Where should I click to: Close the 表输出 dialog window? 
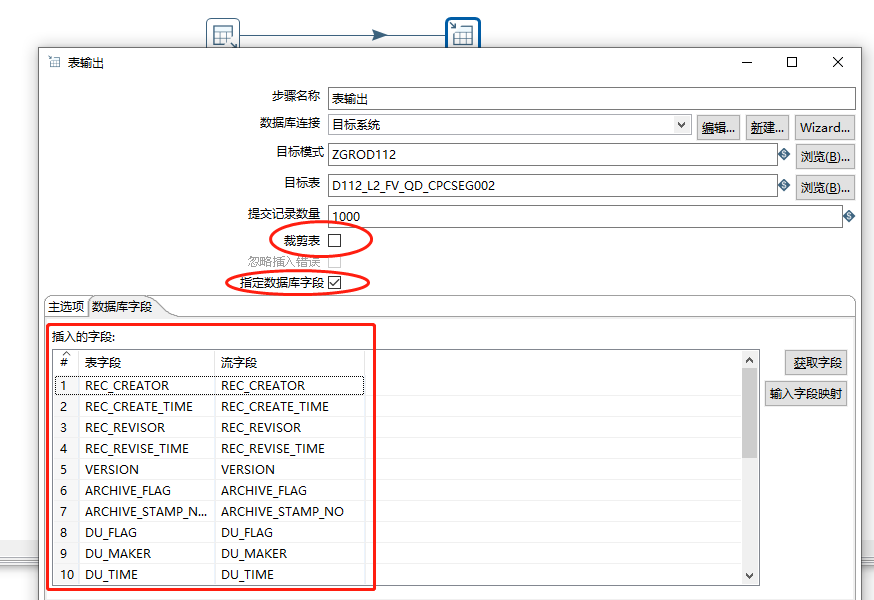[x=838, y=62]
